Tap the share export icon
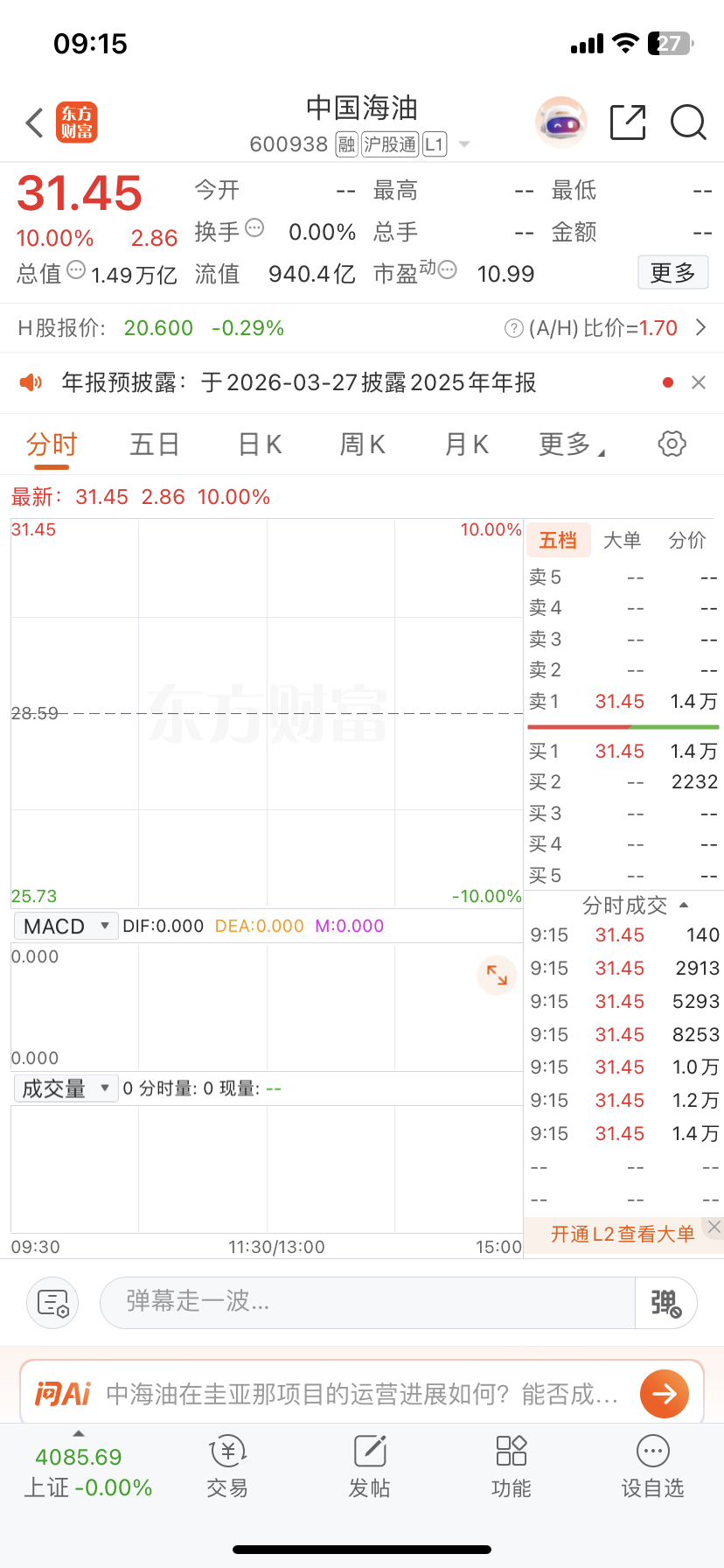 627,122
